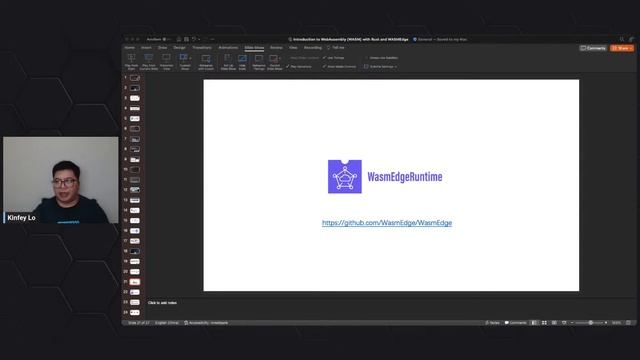Click the slide count text in status bar
Screen dimensions: 640x360
pyautogui.click(x=139, y=323)
